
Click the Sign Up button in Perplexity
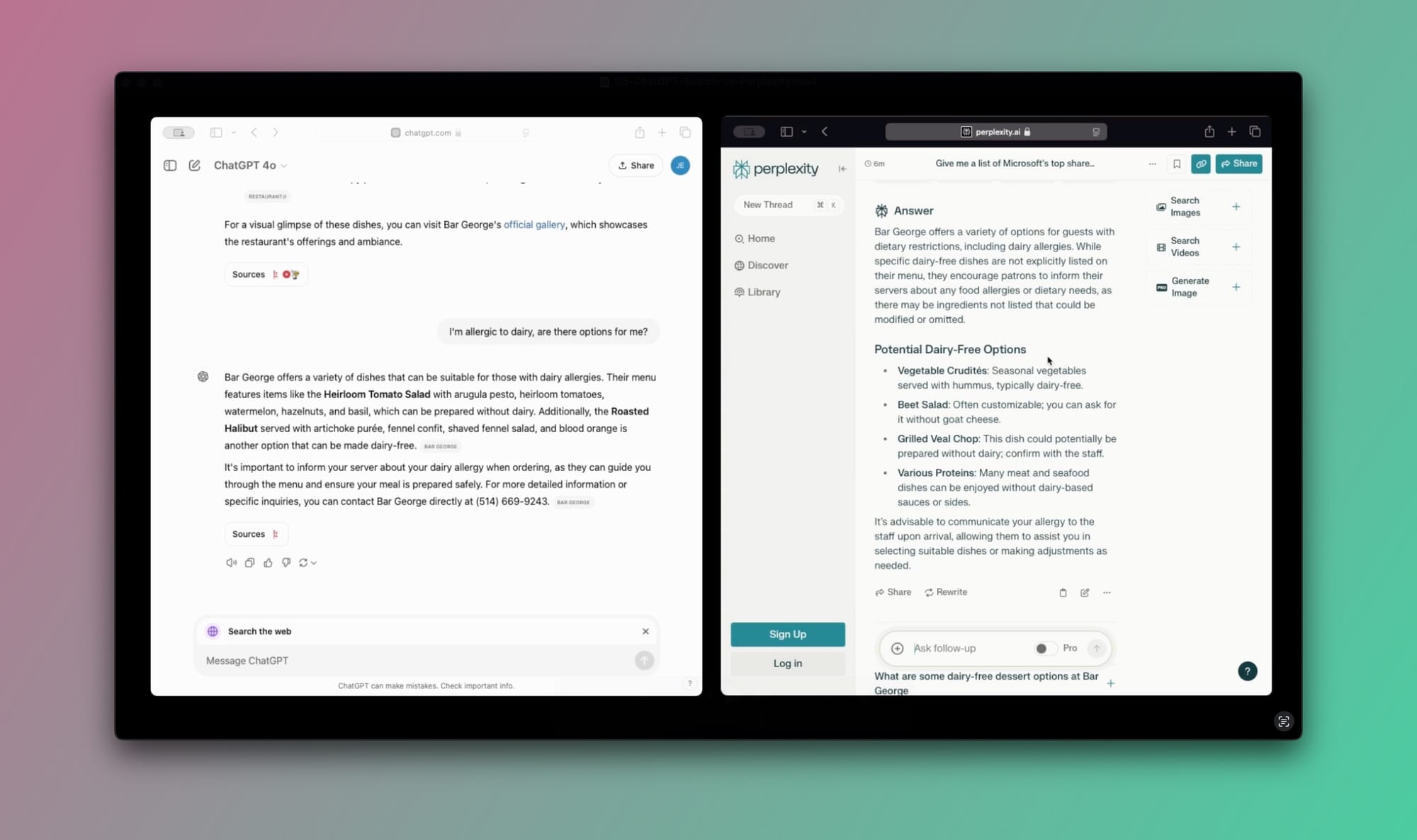click(x=788, y=634)
